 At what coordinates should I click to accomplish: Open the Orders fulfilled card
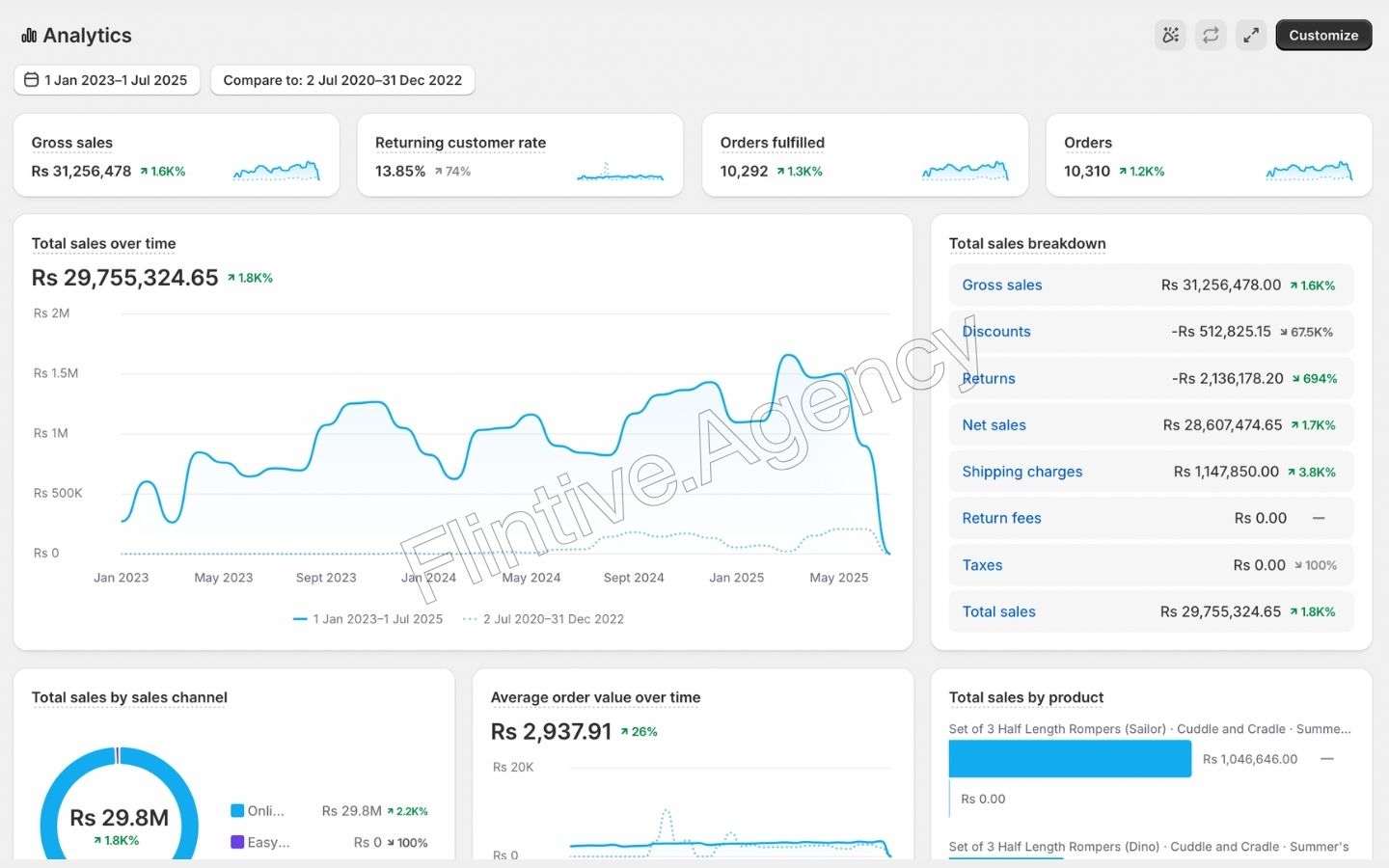point(772,143)
